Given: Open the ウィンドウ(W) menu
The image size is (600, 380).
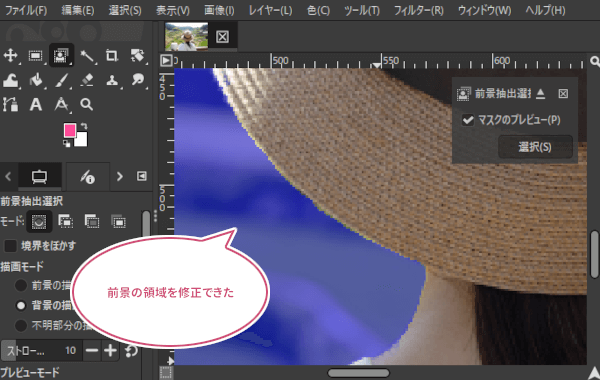Looking at the screenshot, I should [485, 10].
